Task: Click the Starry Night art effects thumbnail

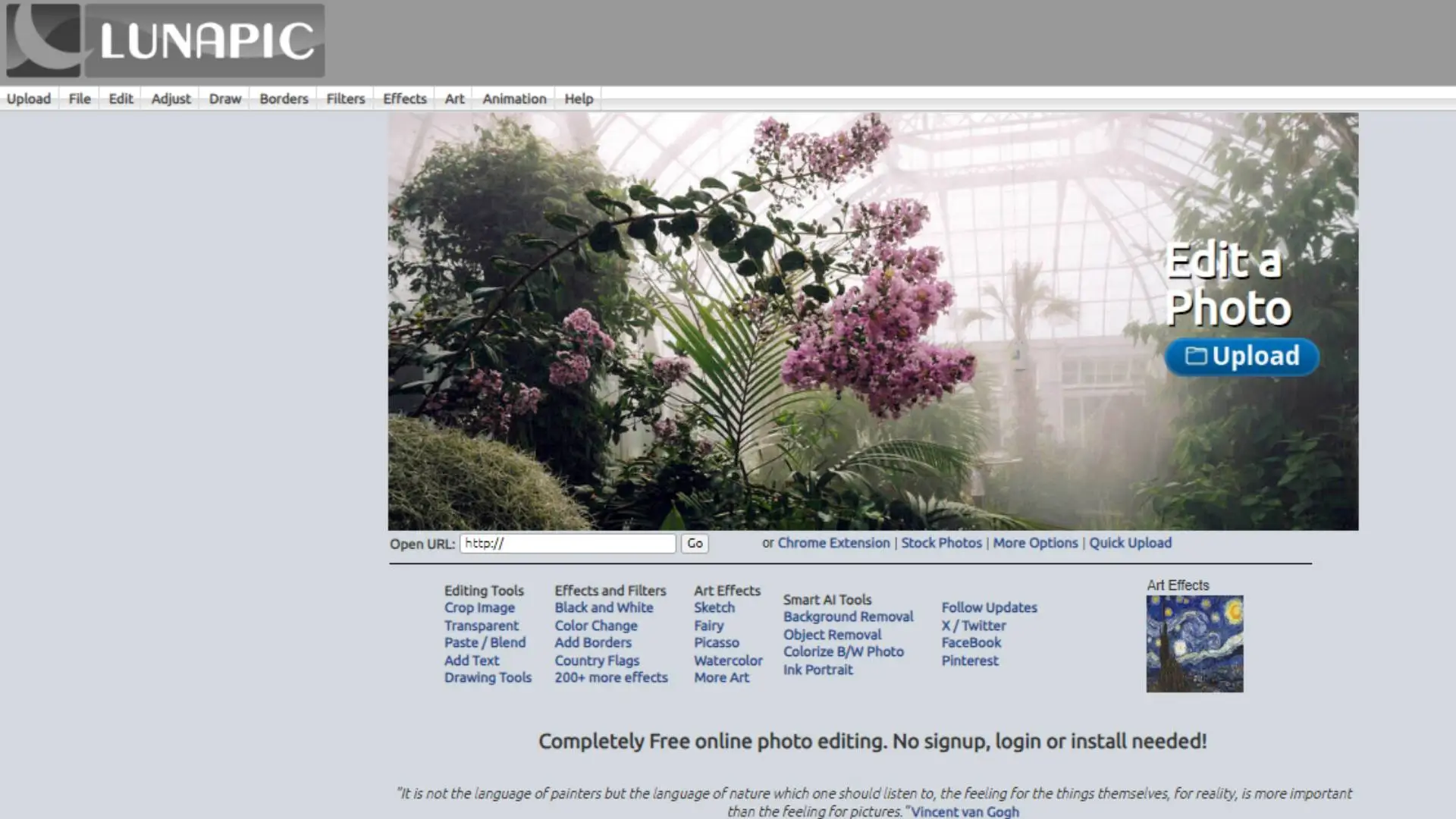Action: pyautogui.click(x=1194, y=644)
